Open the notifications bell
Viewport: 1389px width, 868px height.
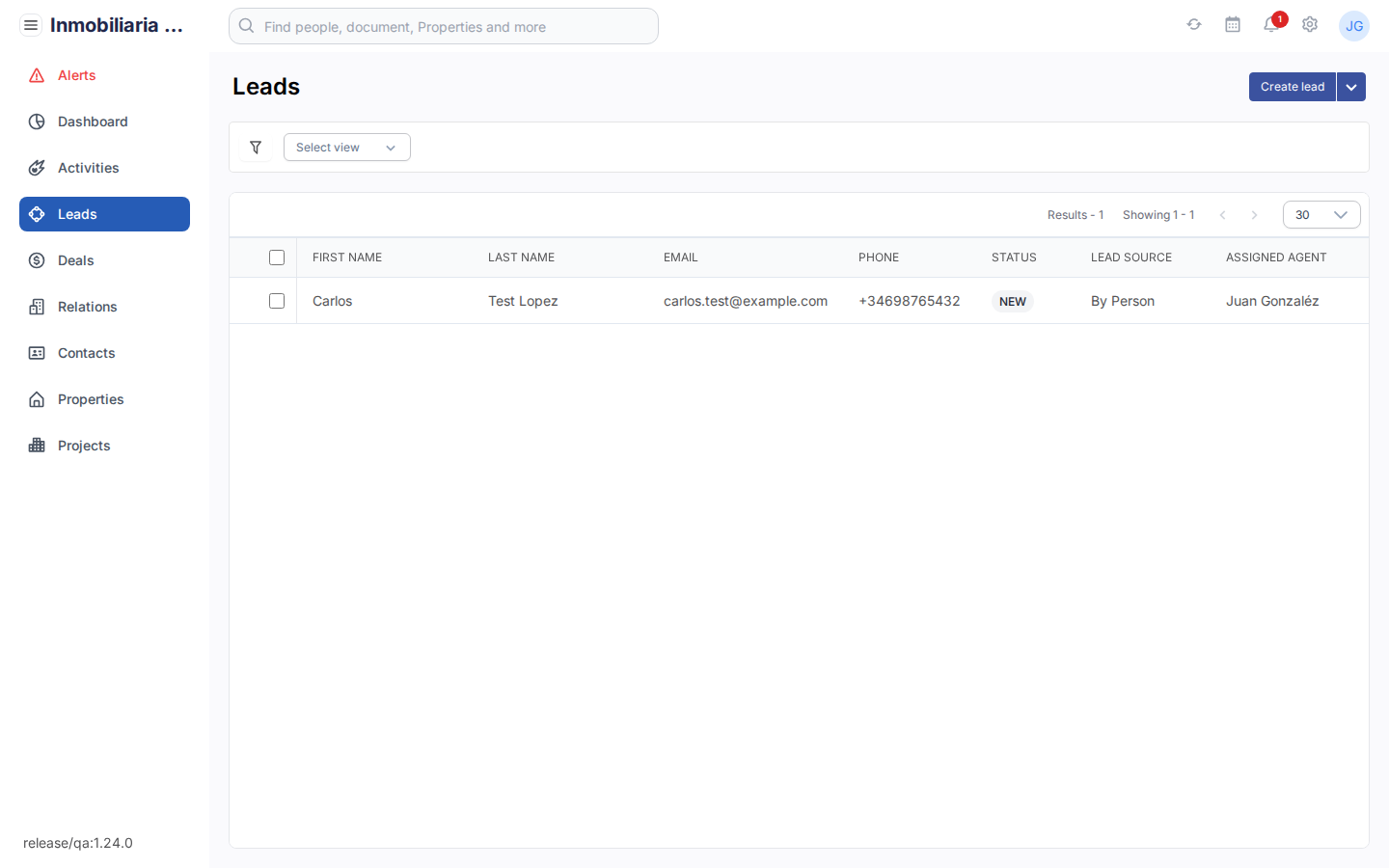coord(1271,26)
